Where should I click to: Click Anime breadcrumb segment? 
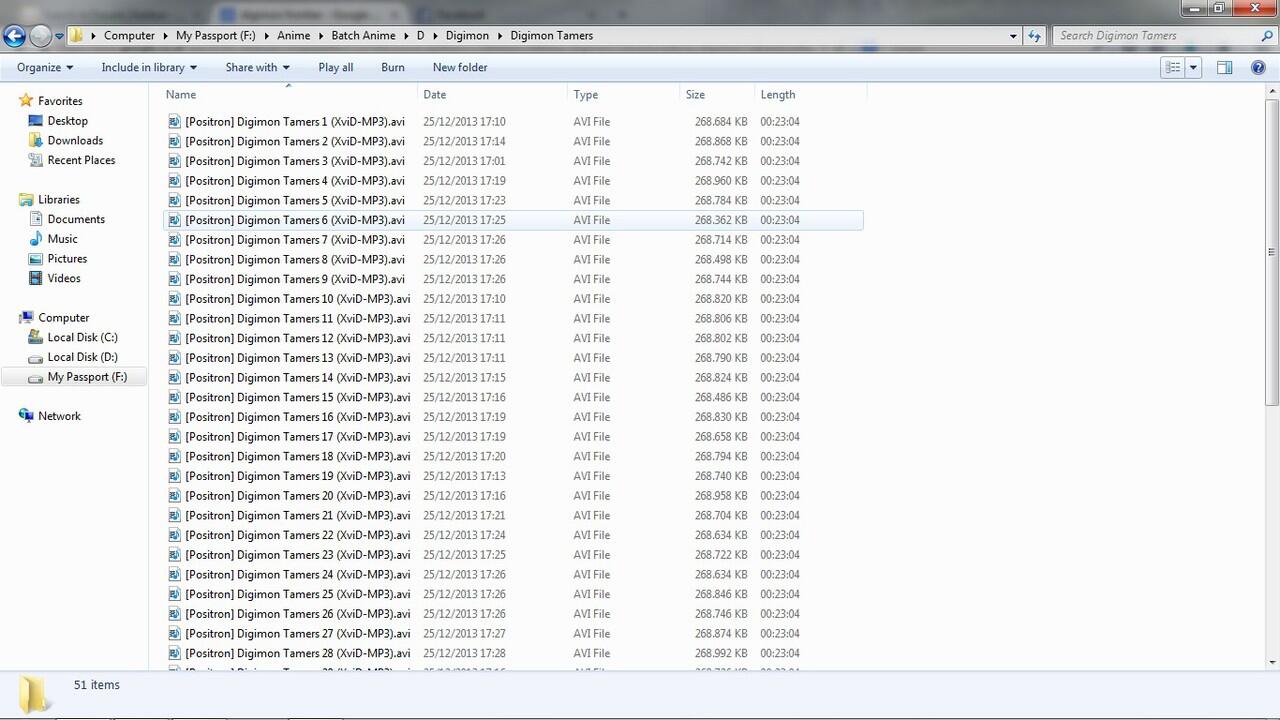(294, 35)
